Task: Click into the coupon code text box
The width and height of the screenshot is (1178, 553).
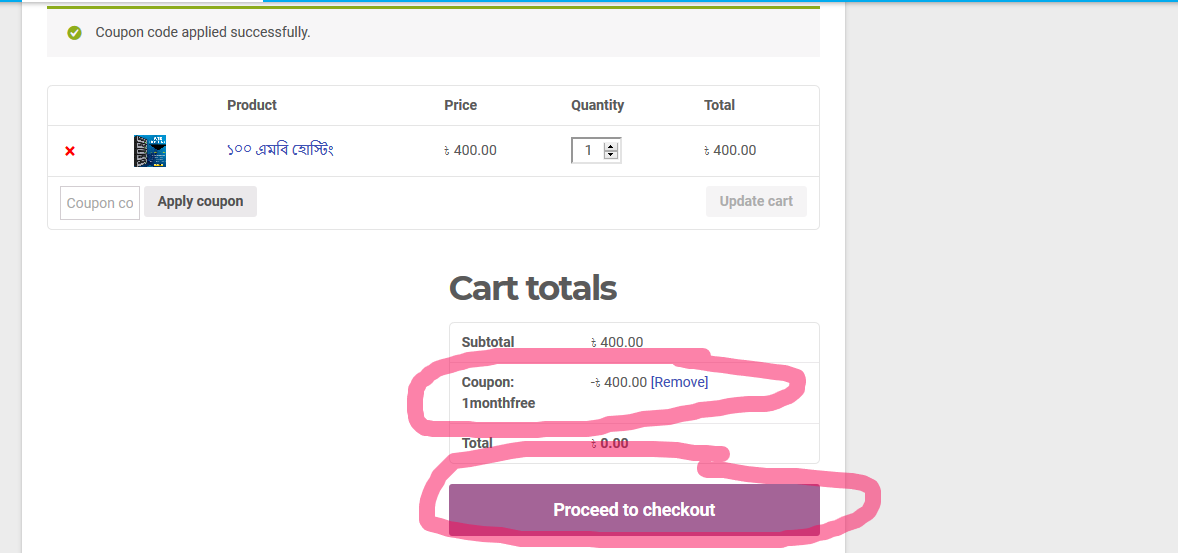Action: pos(100,203)
